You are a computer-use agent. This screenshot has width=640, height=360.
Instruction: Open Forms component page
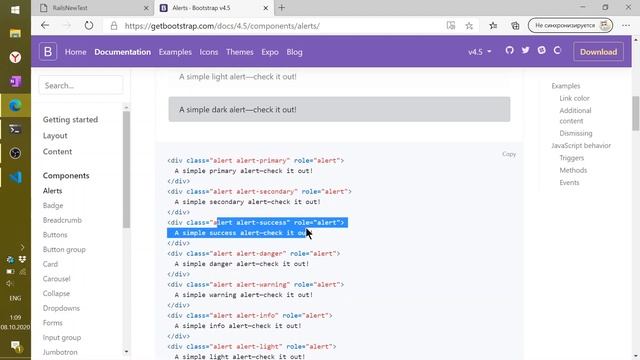tap(53, 323)
